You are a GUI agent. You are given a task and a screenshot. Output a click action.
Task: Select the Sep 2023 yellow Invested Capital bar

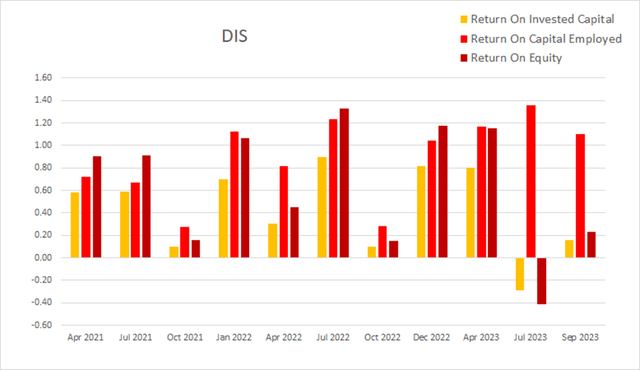point(569,249)
